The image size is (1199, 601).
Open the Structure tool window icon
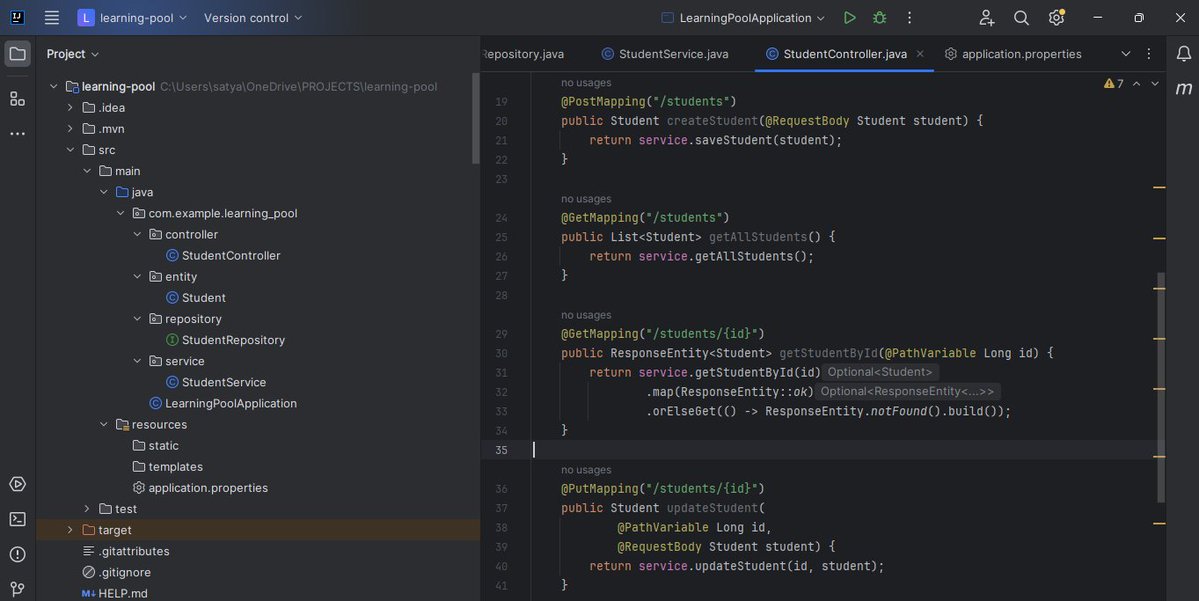click(18, 99)
